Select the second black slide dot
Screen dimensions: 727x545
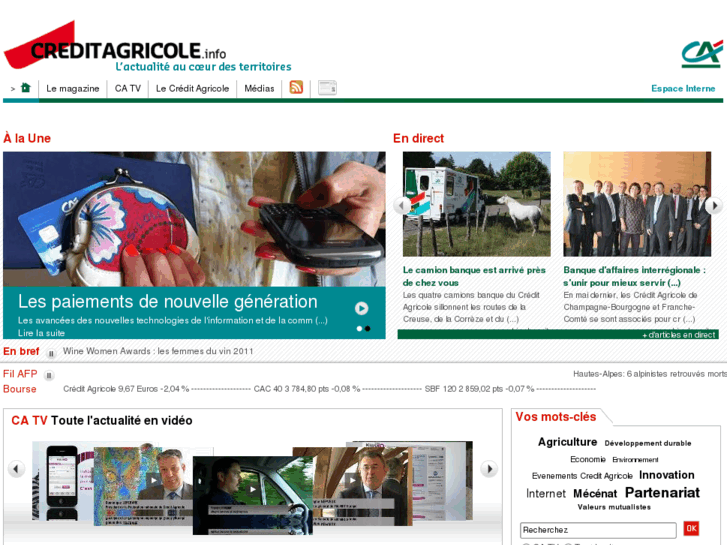[x=368, y=328]
